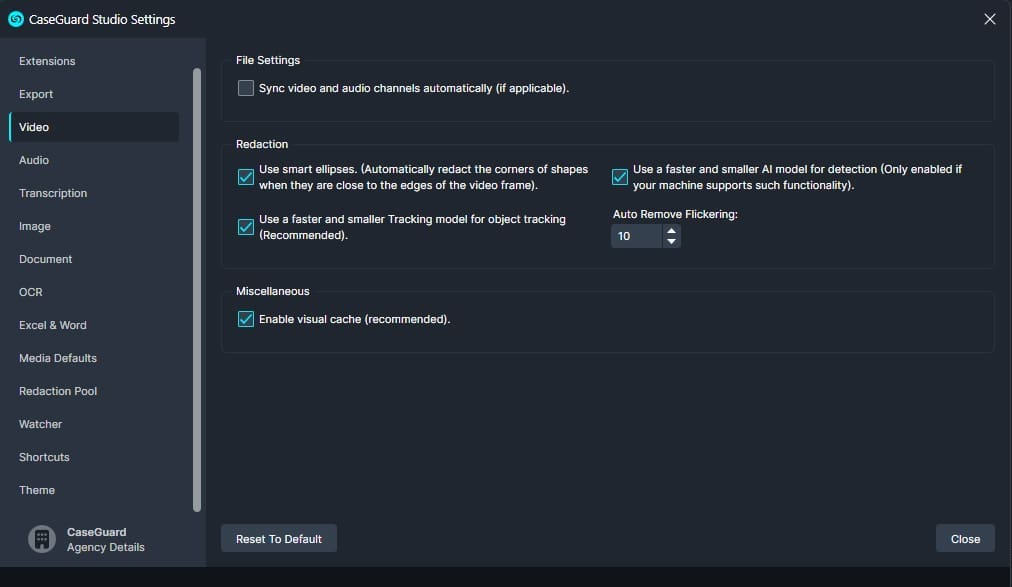Click the Auto Remove Flickering number field
This screenshot has width=1012, height=587.
(x=636, y=236)
